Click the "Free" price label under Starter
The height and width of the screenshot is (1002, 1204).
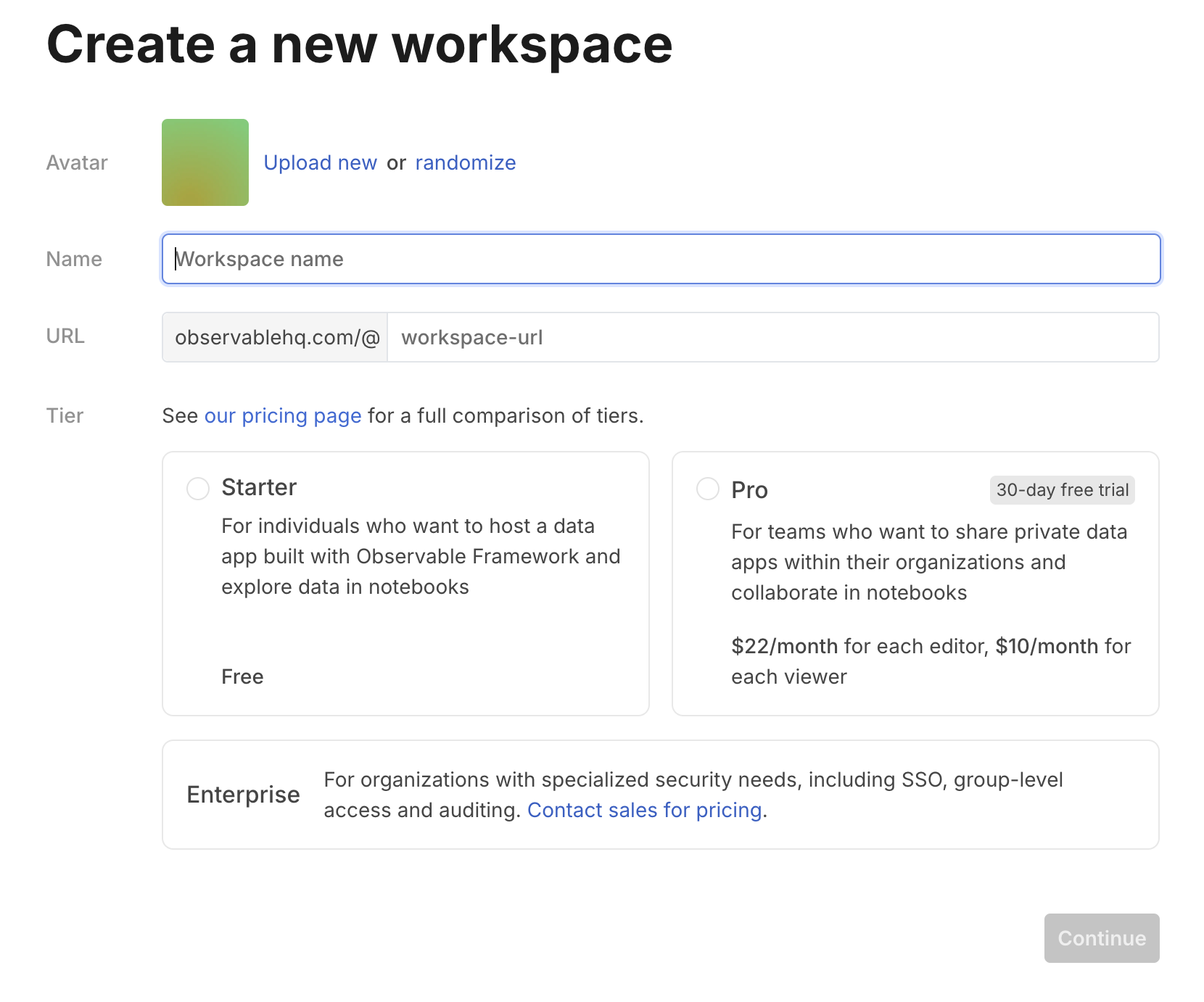[242, 676]
